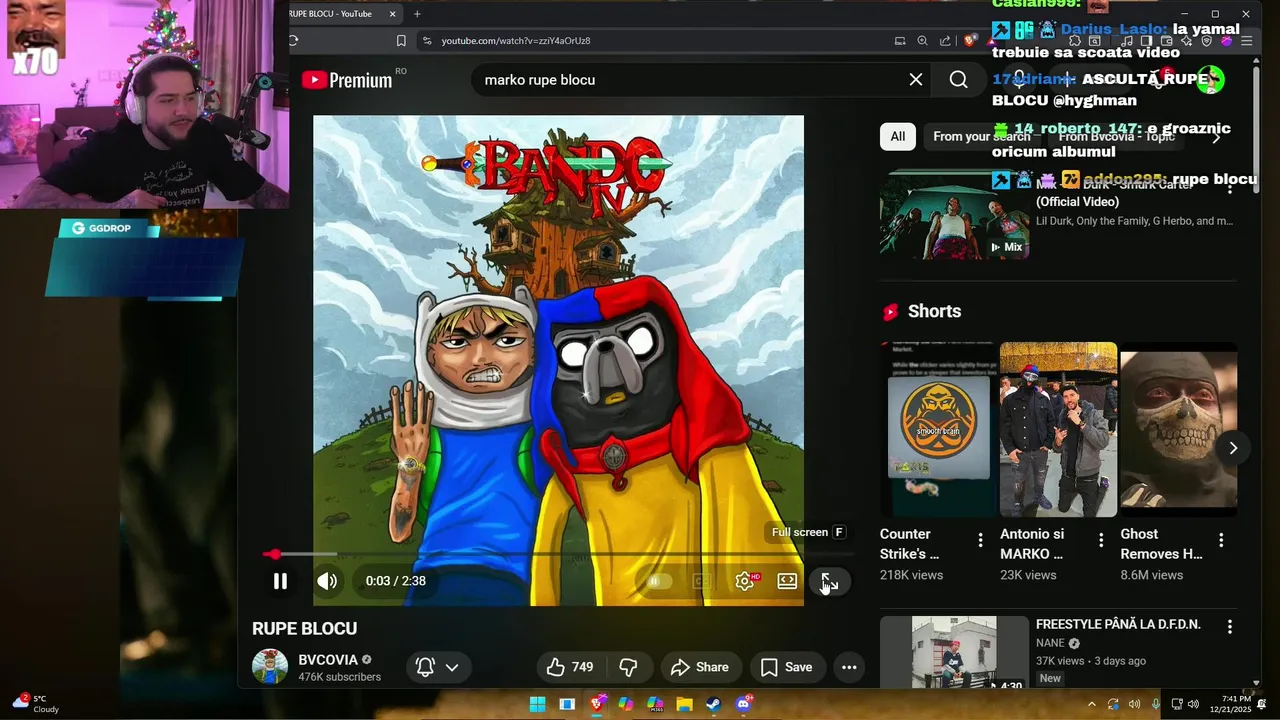This screenshot has width=1280, height=720.
Task: Select the 'From your search' chip
Action: [x=981, y=137]
